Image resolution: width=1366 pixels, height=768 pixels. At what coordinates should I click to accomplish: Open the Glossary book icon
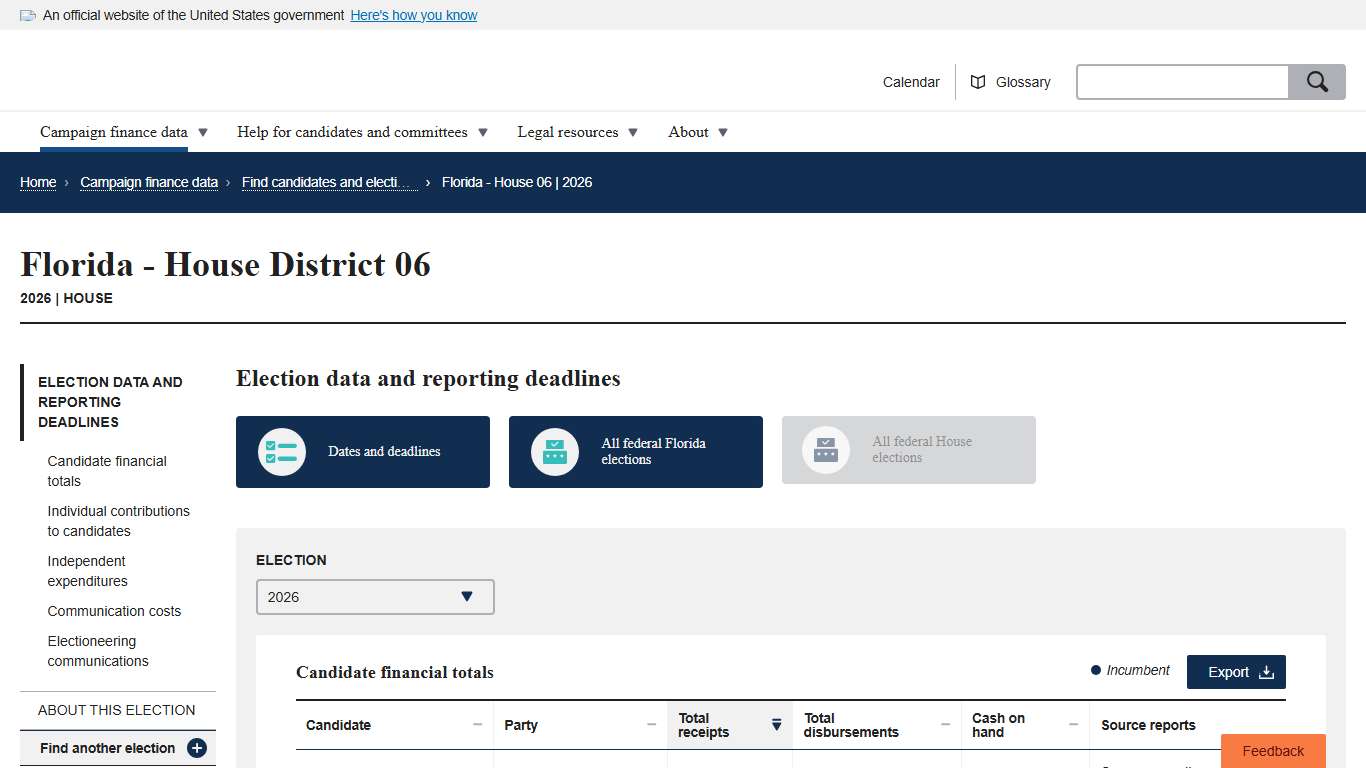(977, 81)
